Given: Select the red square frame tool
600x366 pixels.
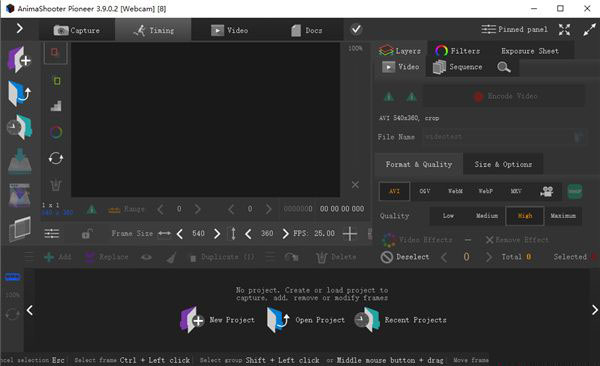Looking at the screenshot, I should [x=55, y=52].
